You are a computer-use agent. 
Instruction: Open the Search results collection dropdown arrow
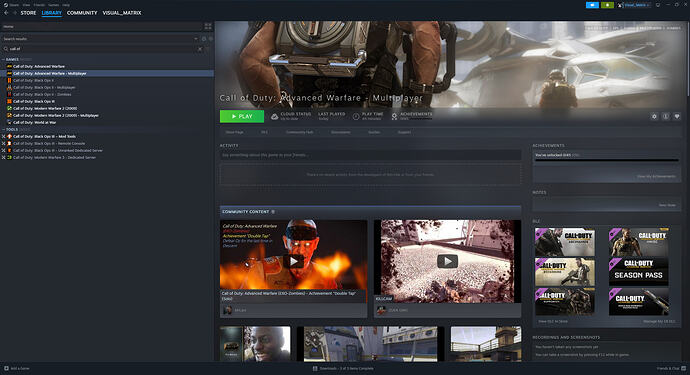[196, 39]
